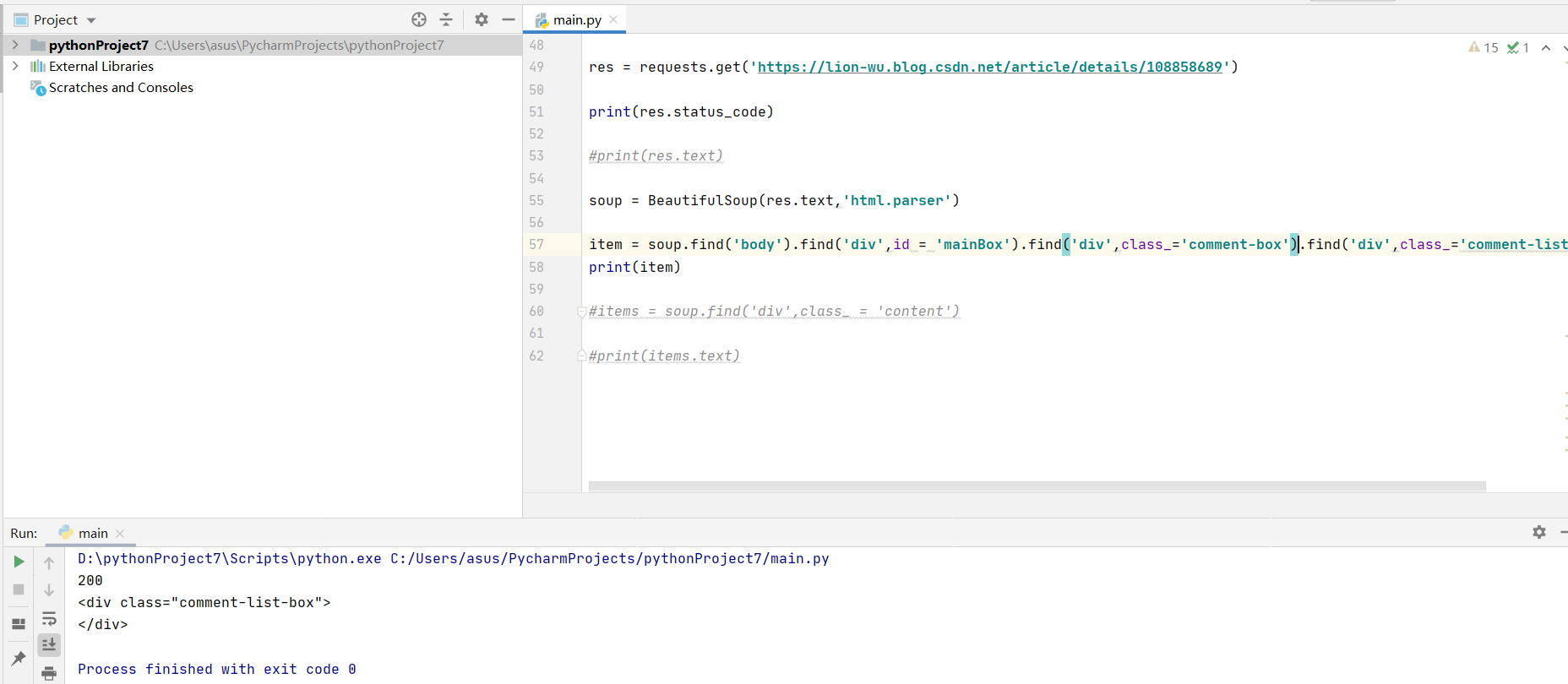The image size is (1568, 684).
Task: Expand the pythonProject7 folder
Action: coord(15,45)
